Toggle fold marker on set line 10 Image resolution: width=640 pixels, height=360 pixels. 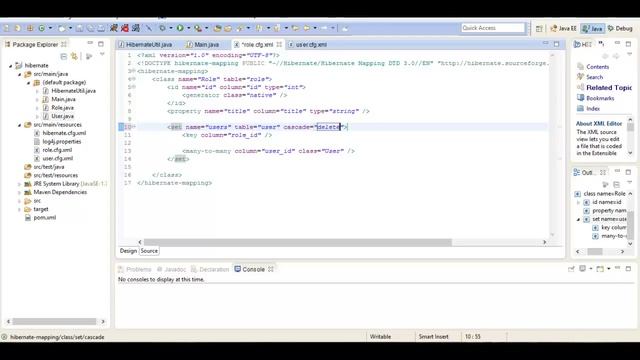click(134, 127)
